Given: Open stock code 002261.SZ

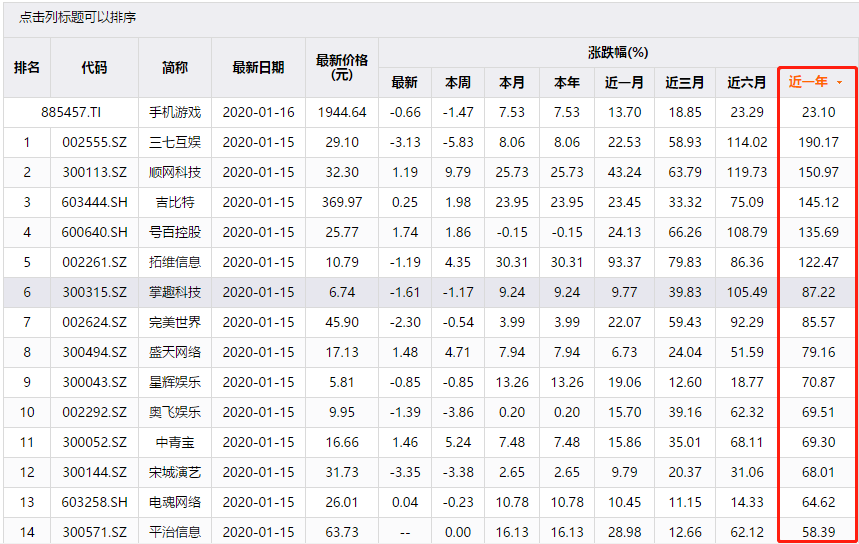Looking at the screenshot, I should tap(94, 262).
